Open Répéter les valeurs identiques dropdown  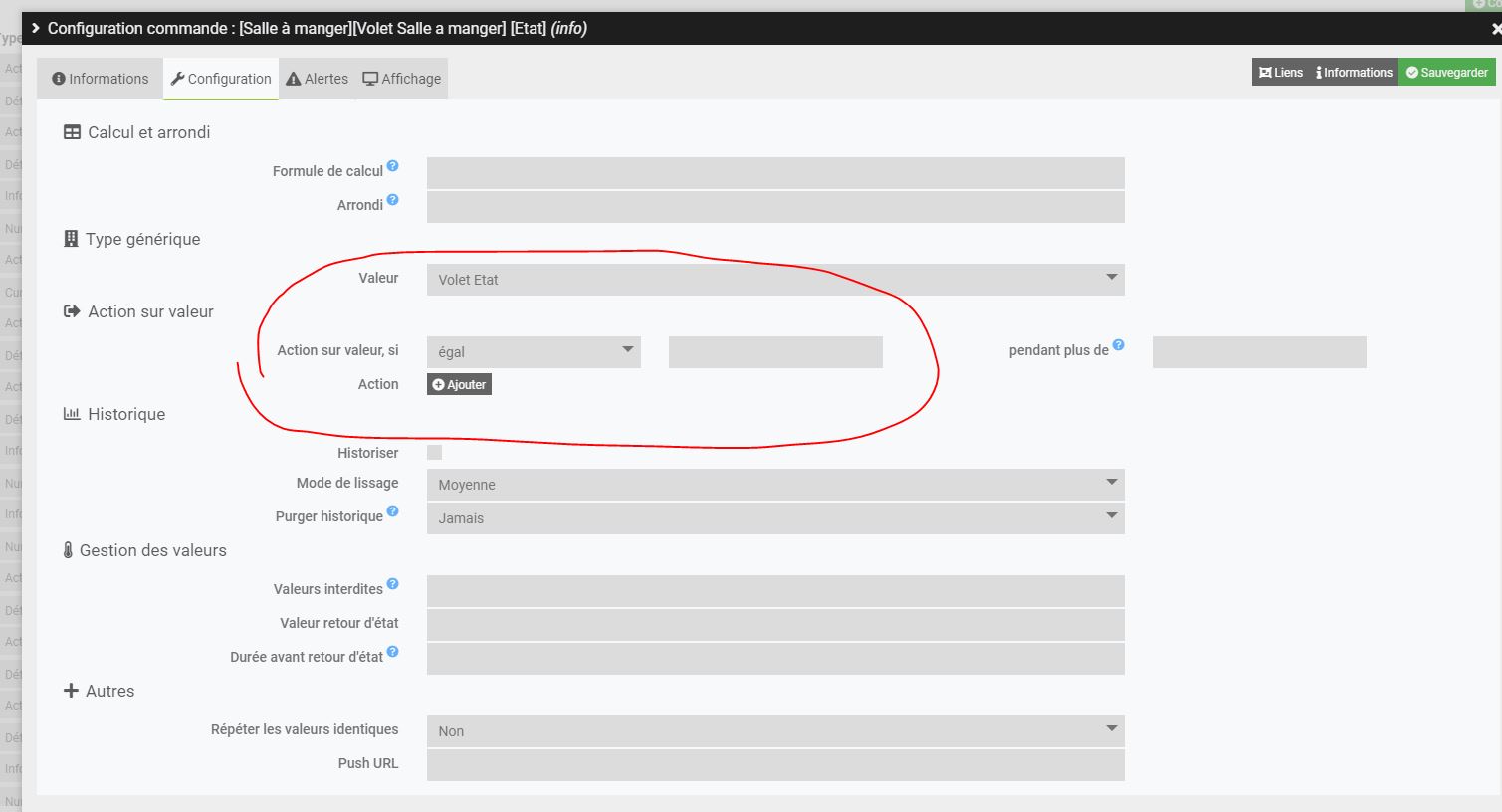coord(775,731)
